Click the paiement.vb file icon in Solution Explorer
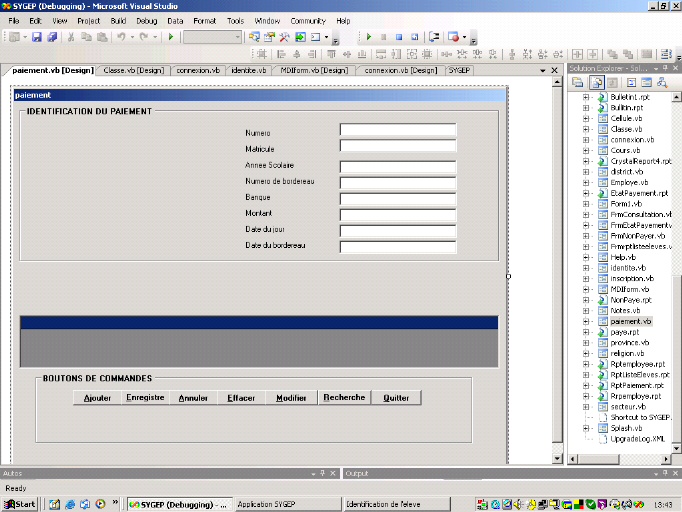 [x=603, y=322]
